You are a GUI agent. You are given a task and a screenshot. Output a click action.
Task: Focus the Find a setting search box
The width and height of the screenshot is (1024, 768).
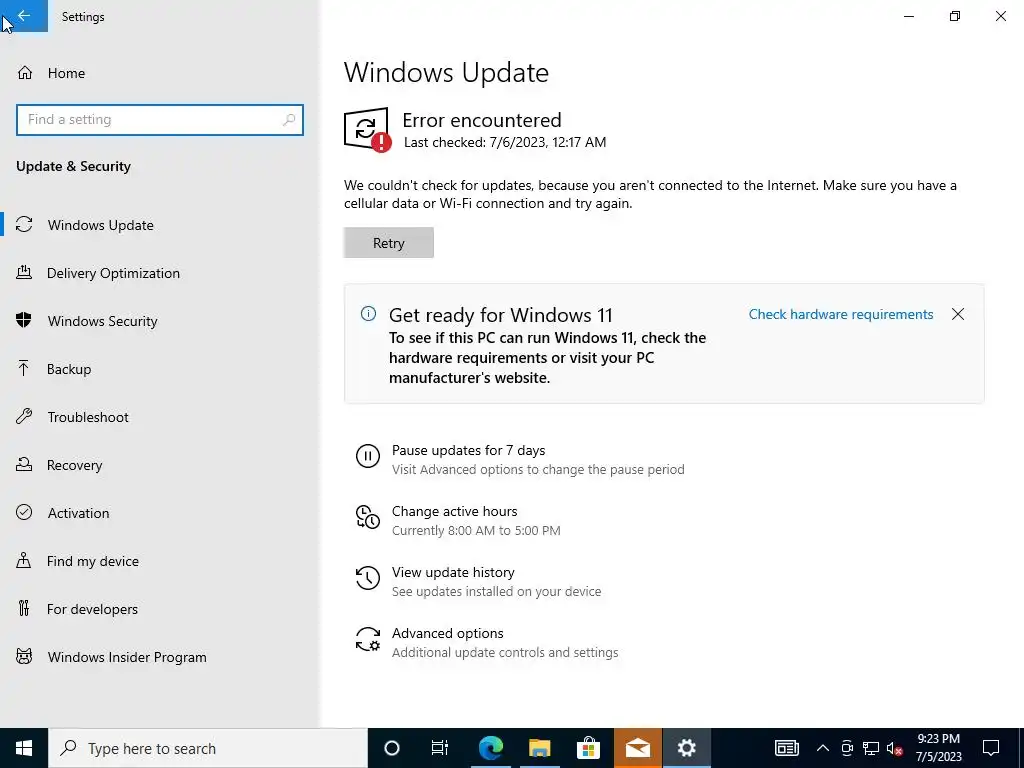click(x=160, y=120)
